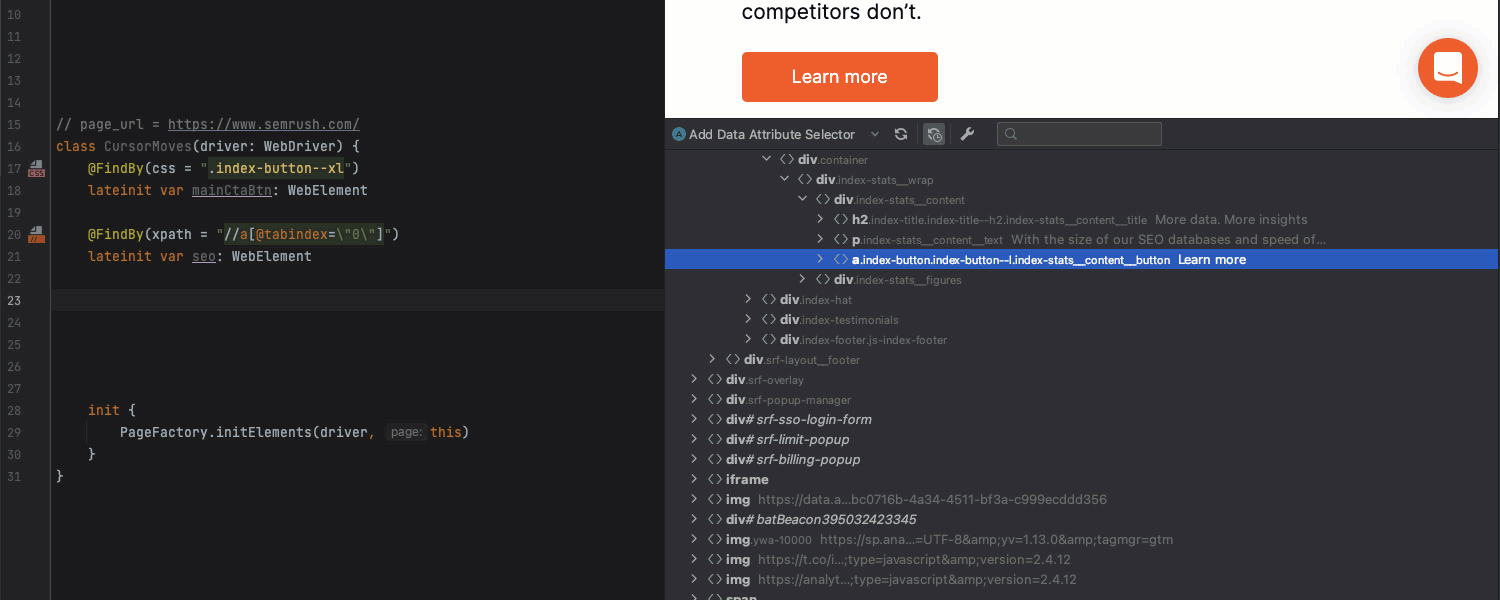Toggle the auto-refresh clock button
Viewport: 1500px width, 600px height.
click(934, 134)
